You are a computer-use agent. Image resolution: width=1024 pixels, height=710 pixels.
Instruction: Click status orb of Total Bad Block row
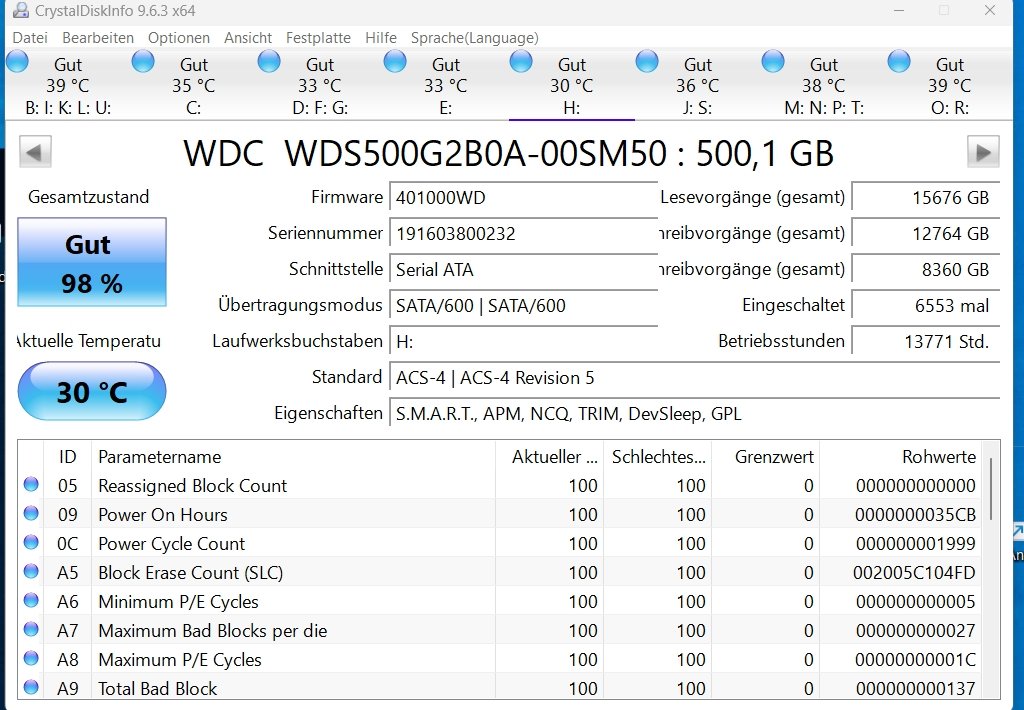(x=31, y=686)
